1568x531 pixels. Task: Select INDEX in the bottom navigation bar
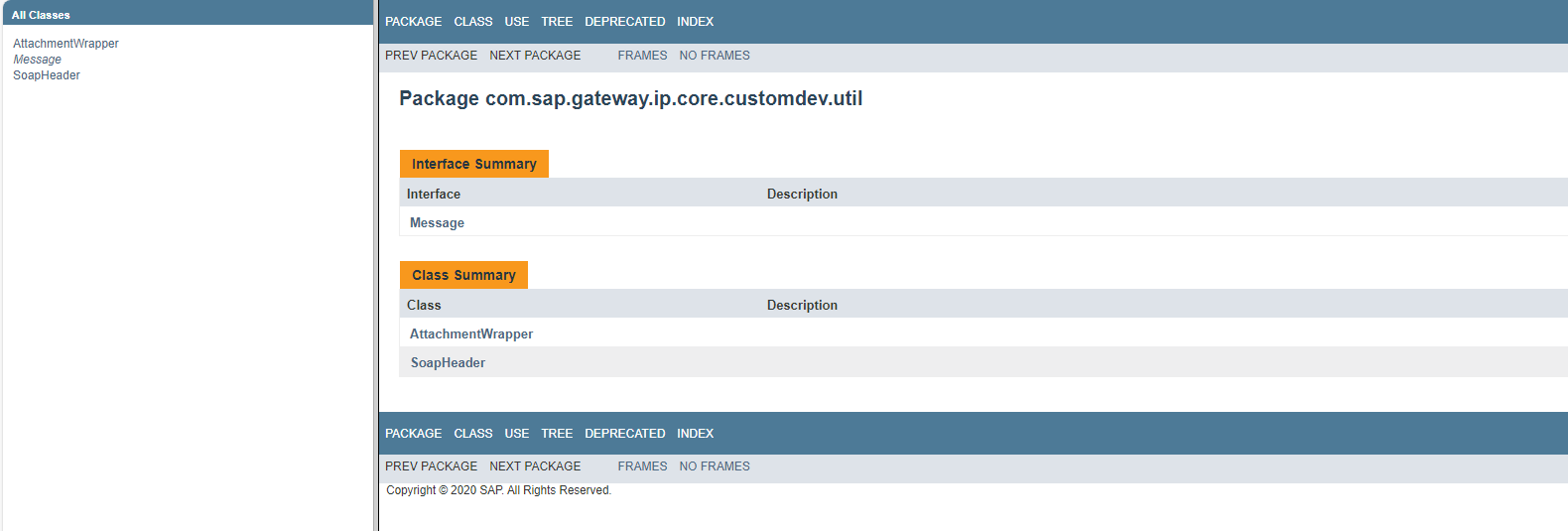[695, 434]
